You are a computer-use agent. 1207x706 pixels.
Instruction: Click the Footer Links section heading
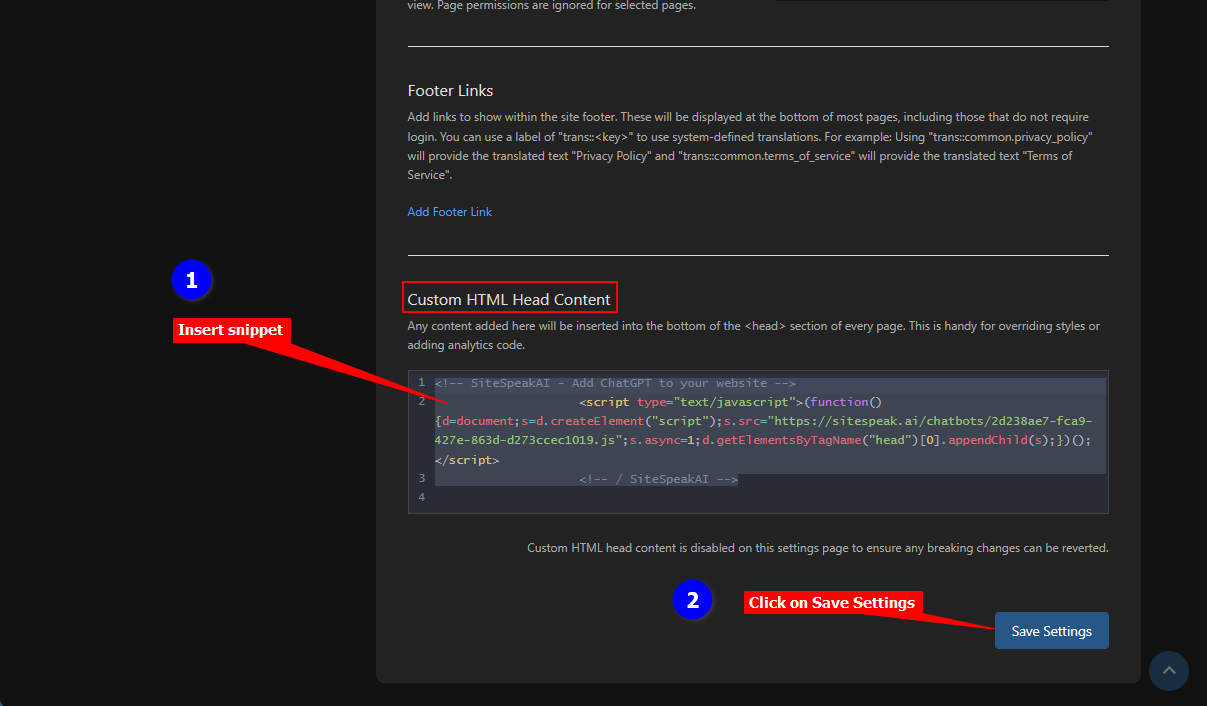click(450, 91)
